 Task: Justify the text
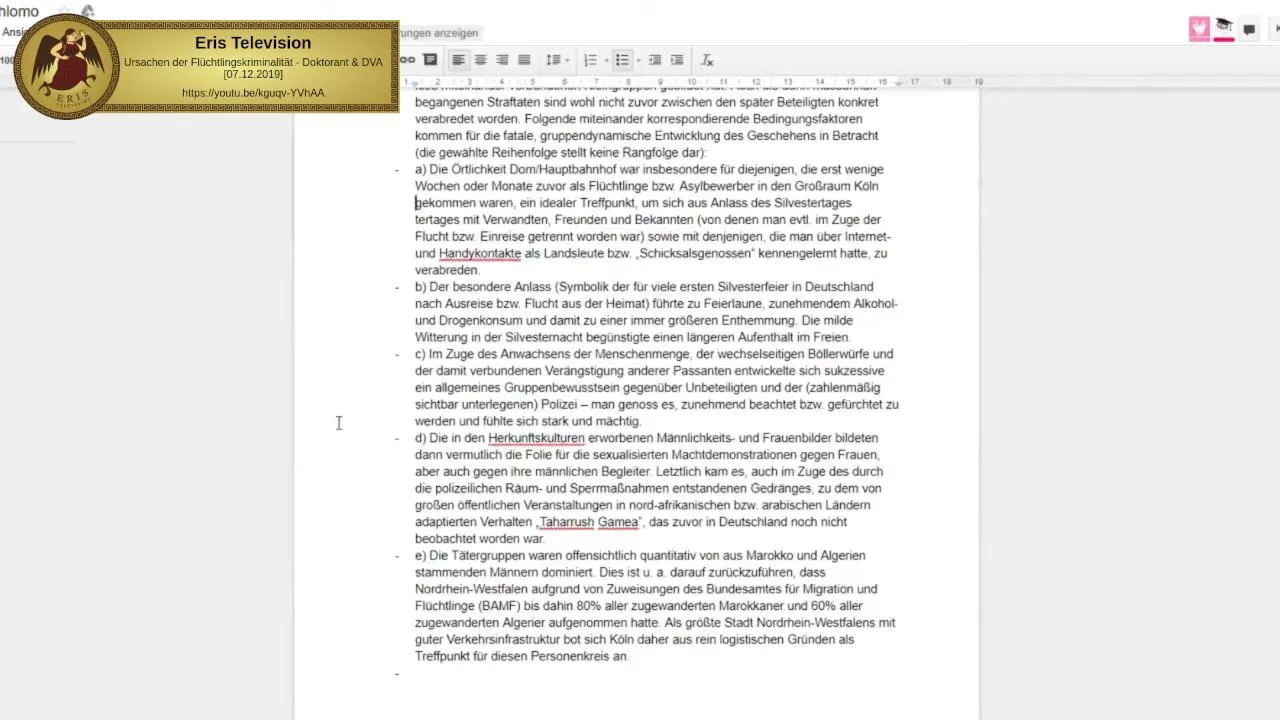click(x=524, y=60)
